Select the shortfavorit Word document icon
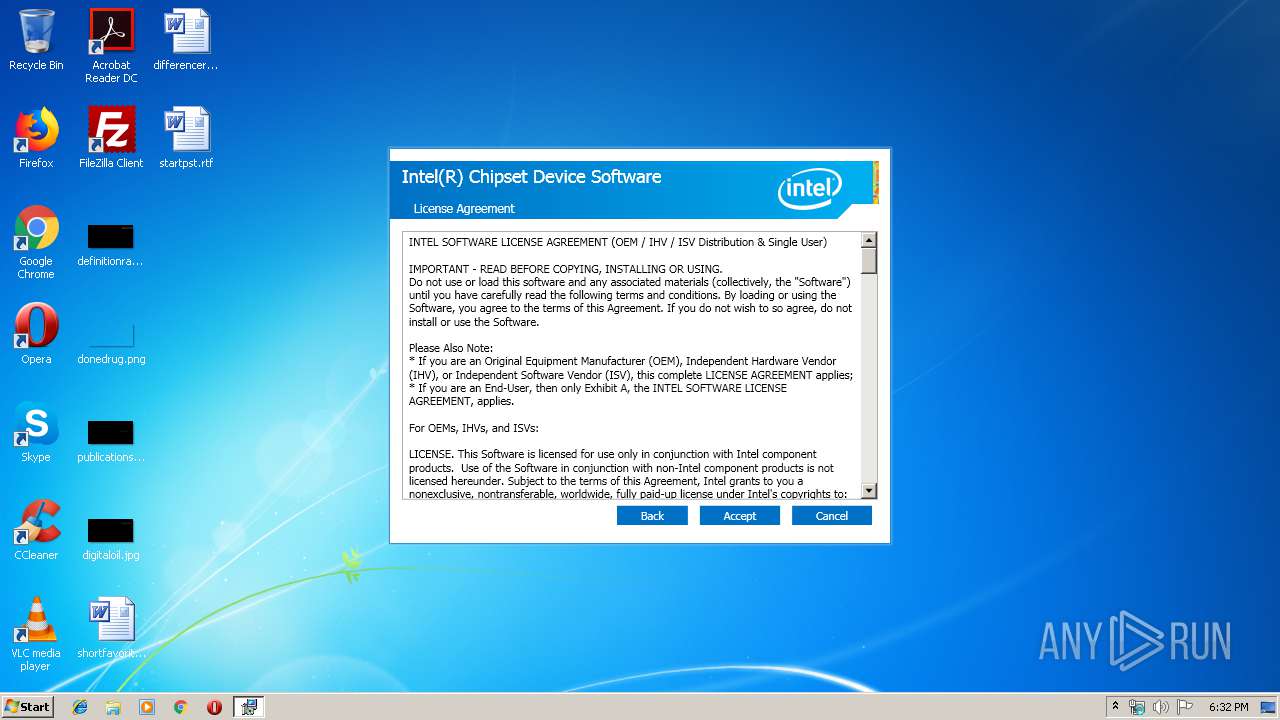This screenshot has height=720, width=1280. 111,628
